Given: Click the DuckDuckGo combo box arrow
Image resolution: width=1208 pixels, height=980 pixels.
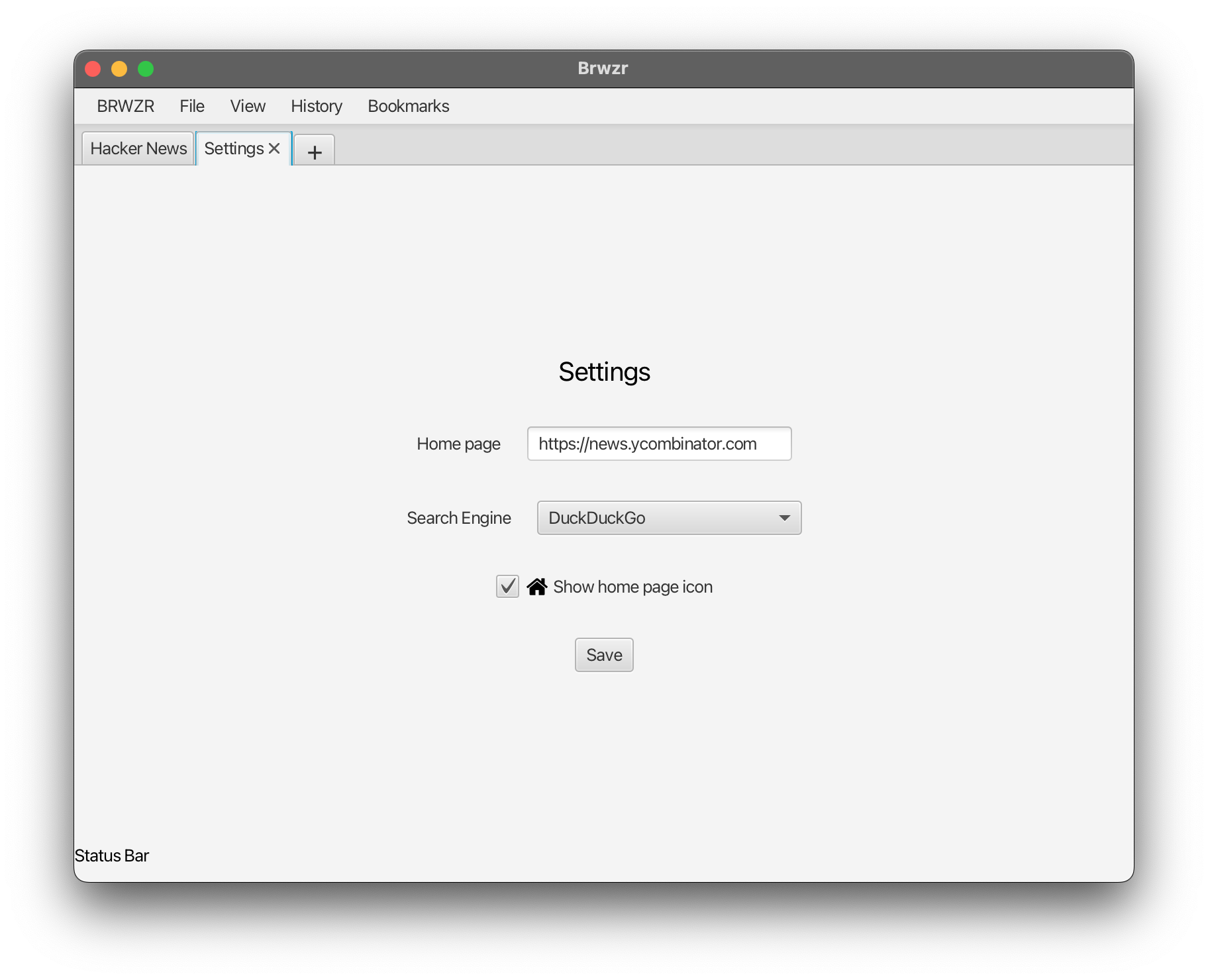Looking at the screenshot, I should 784,518.
